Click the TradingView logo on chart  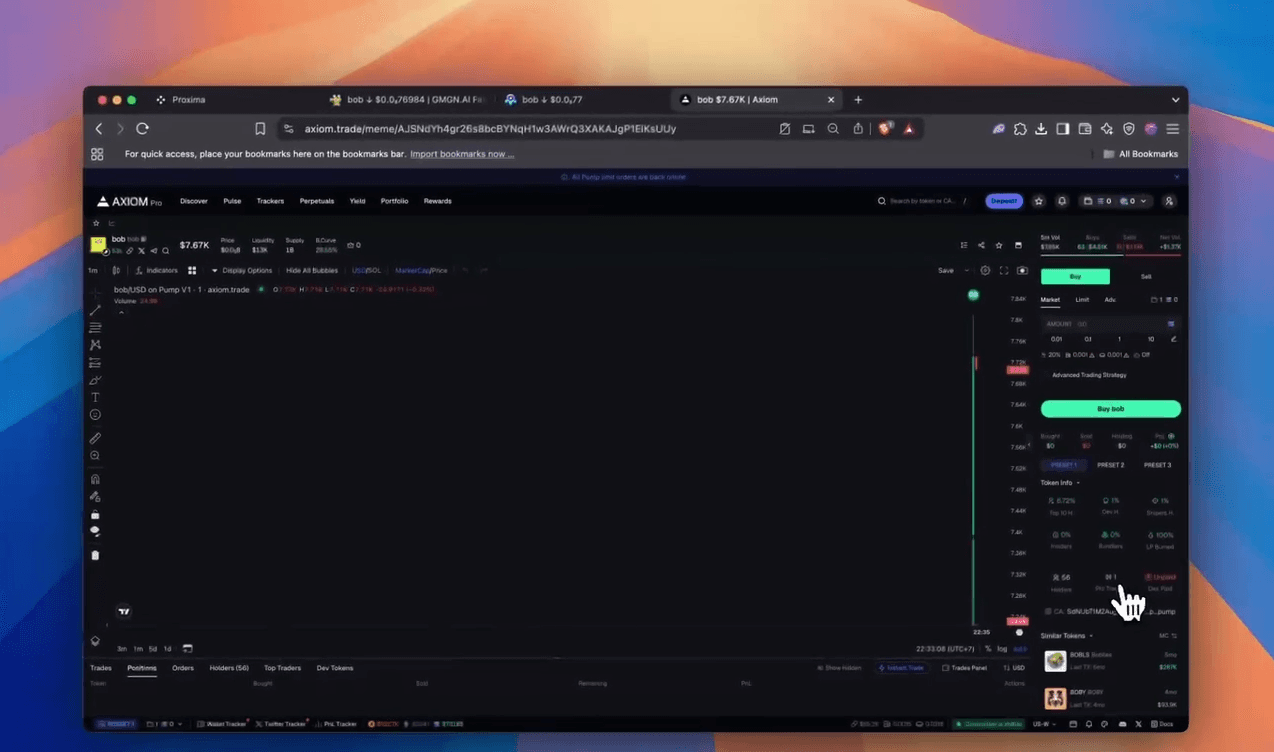[124, 611]
